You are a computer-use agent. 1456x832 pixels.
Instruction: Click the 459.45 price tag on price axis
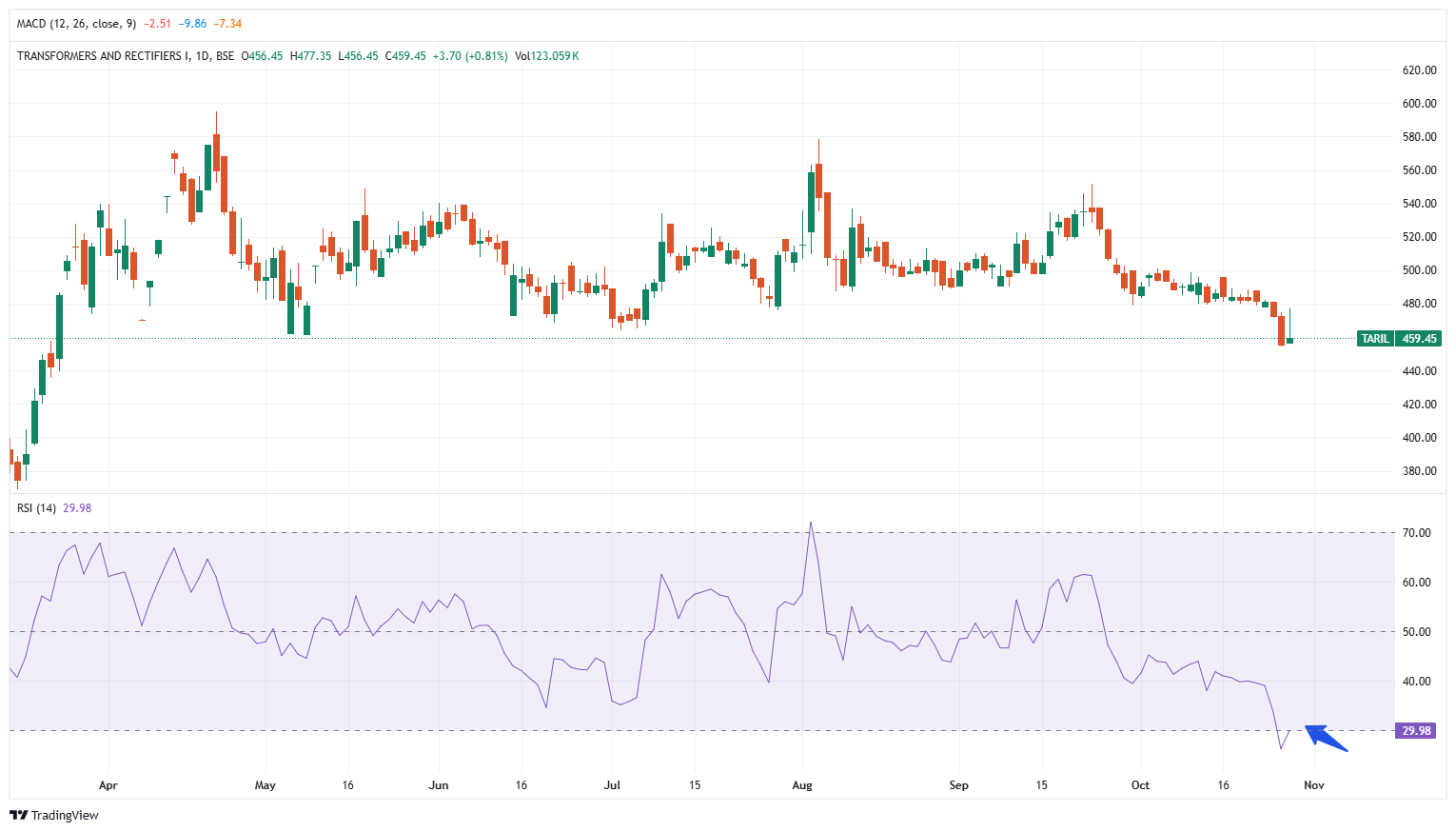tap(1419, 339)
